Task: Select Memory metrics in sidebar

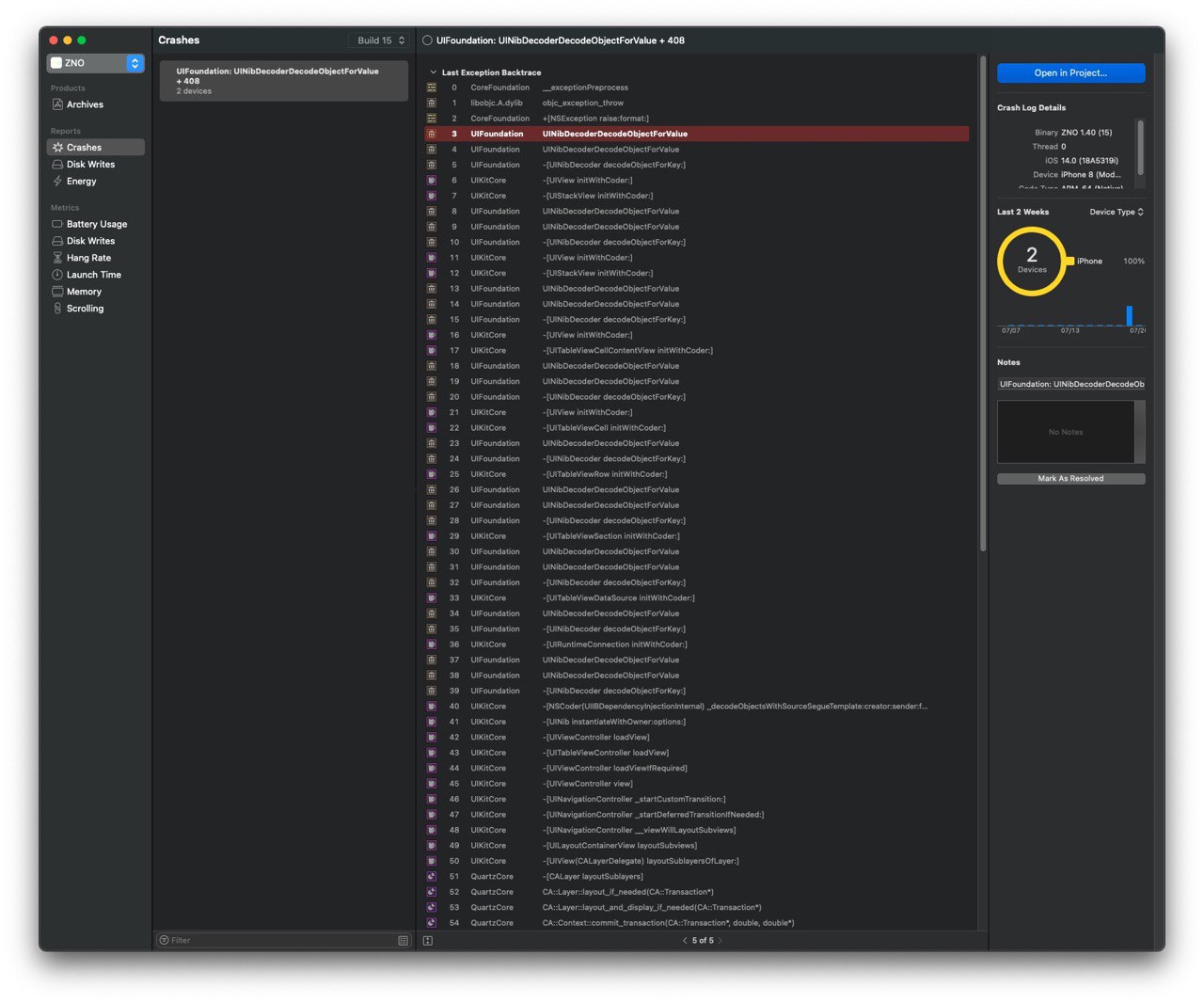Action: (95, 292)
